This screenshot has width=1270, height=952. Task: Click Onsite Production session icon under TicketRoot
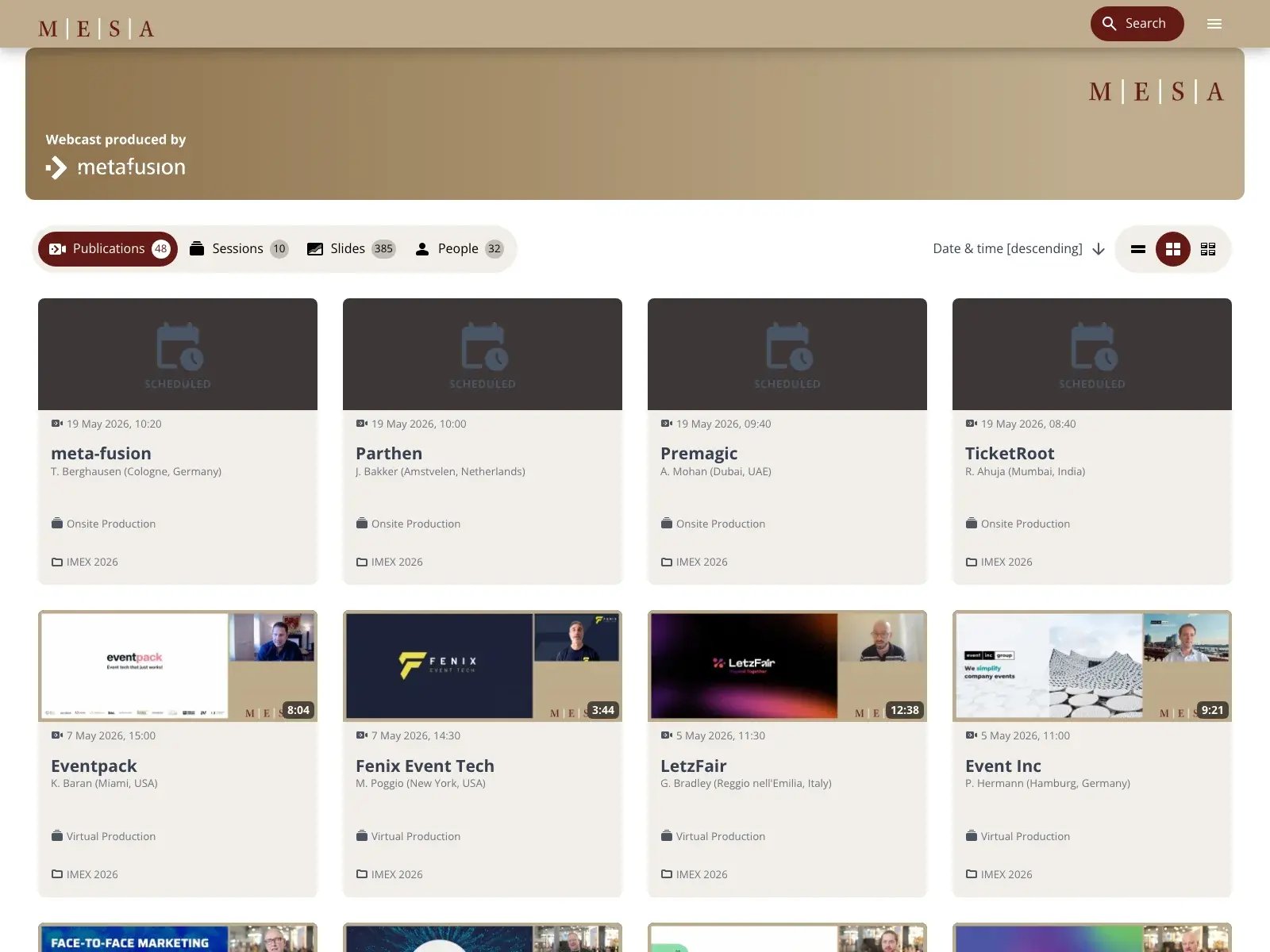point(972,524)
